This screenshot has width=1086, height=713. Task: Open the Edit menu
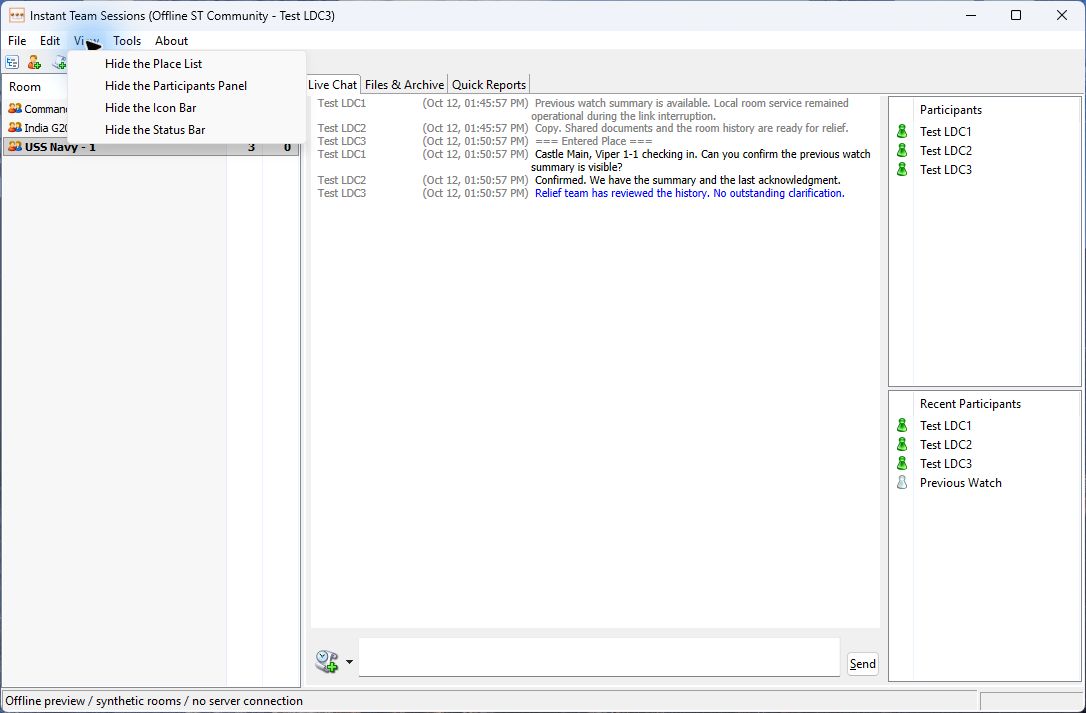click(50, 41)
